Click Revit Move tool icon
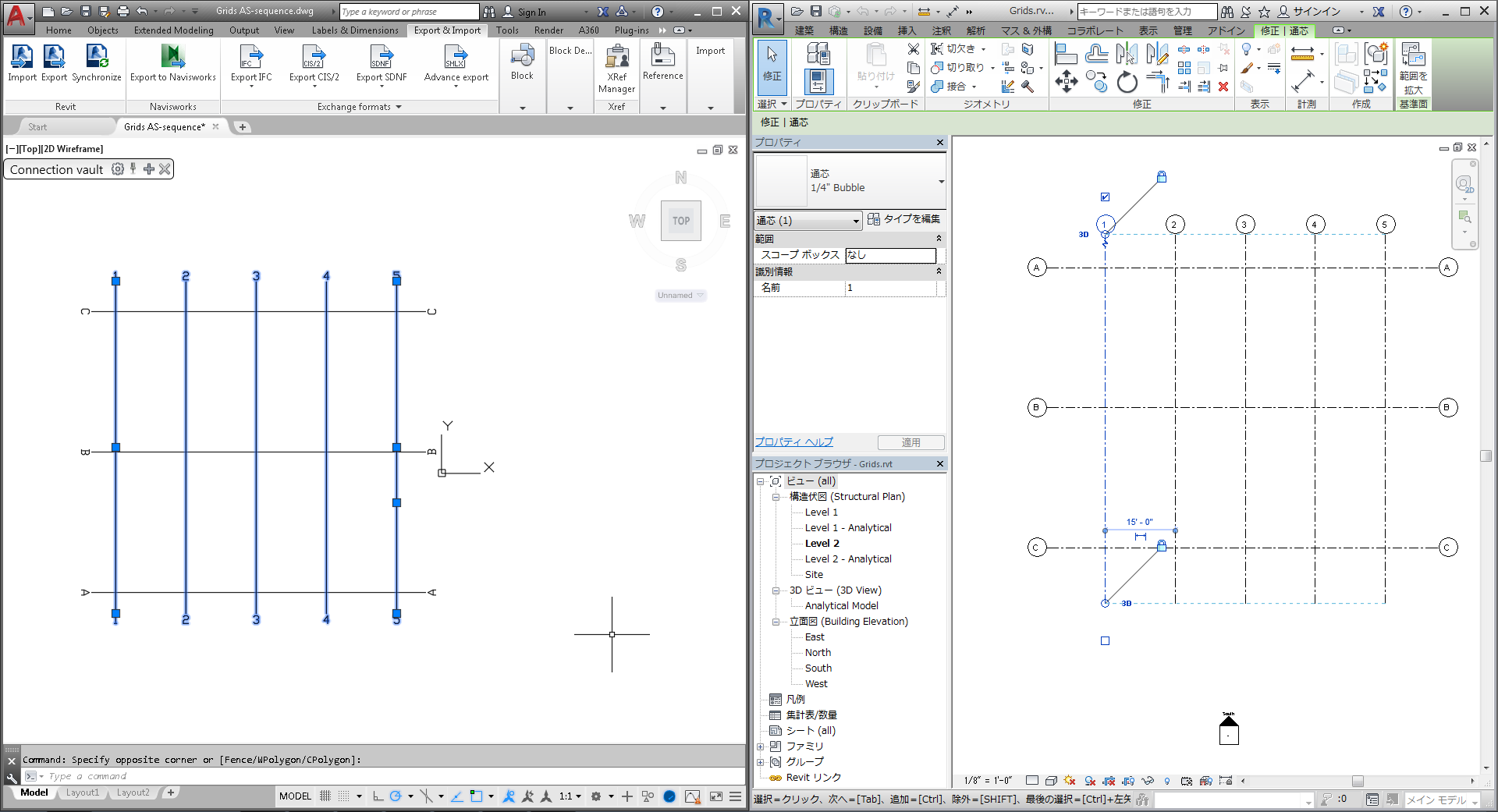 click(1066, 81)
